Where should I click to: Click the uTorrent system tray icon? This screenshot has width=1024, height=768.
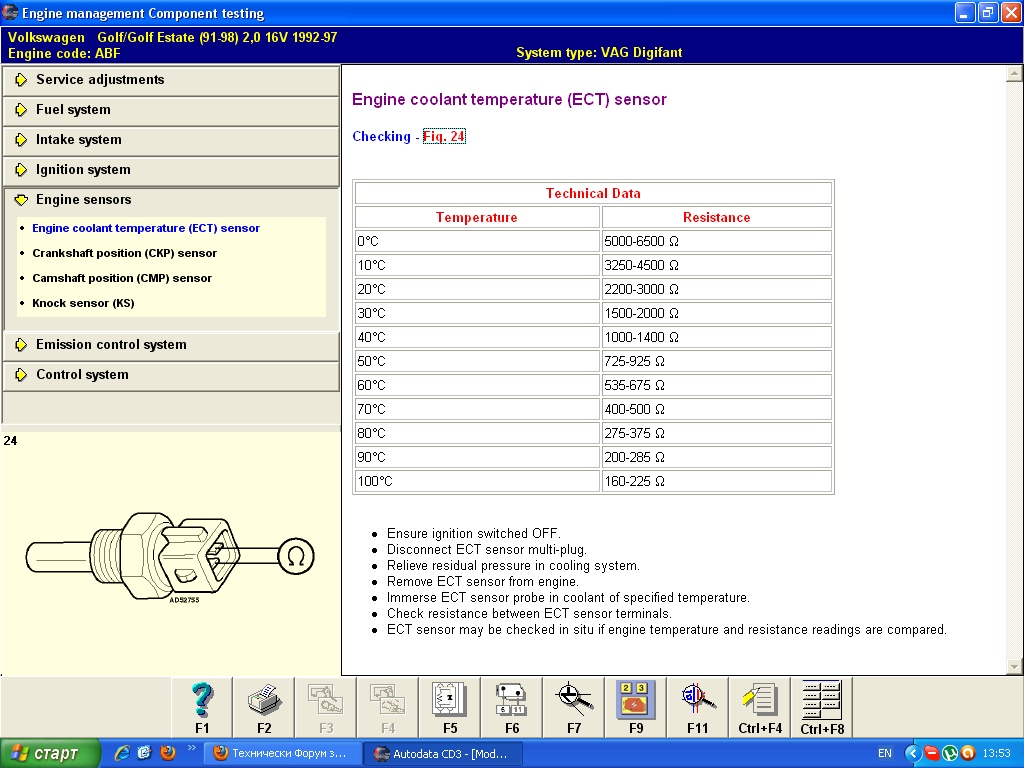coord(950,753)
